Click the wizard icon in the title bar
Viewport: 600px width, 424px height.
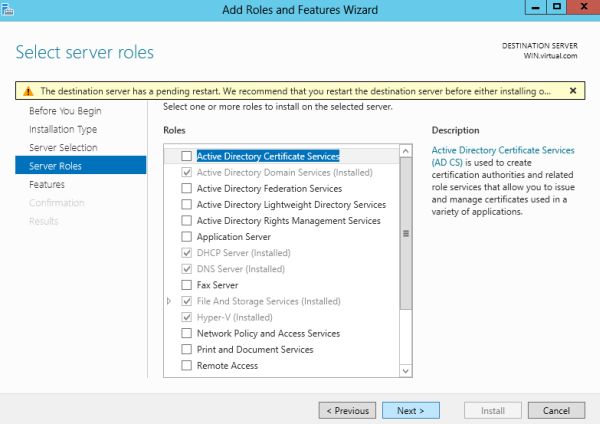click(x=10, y=9)
